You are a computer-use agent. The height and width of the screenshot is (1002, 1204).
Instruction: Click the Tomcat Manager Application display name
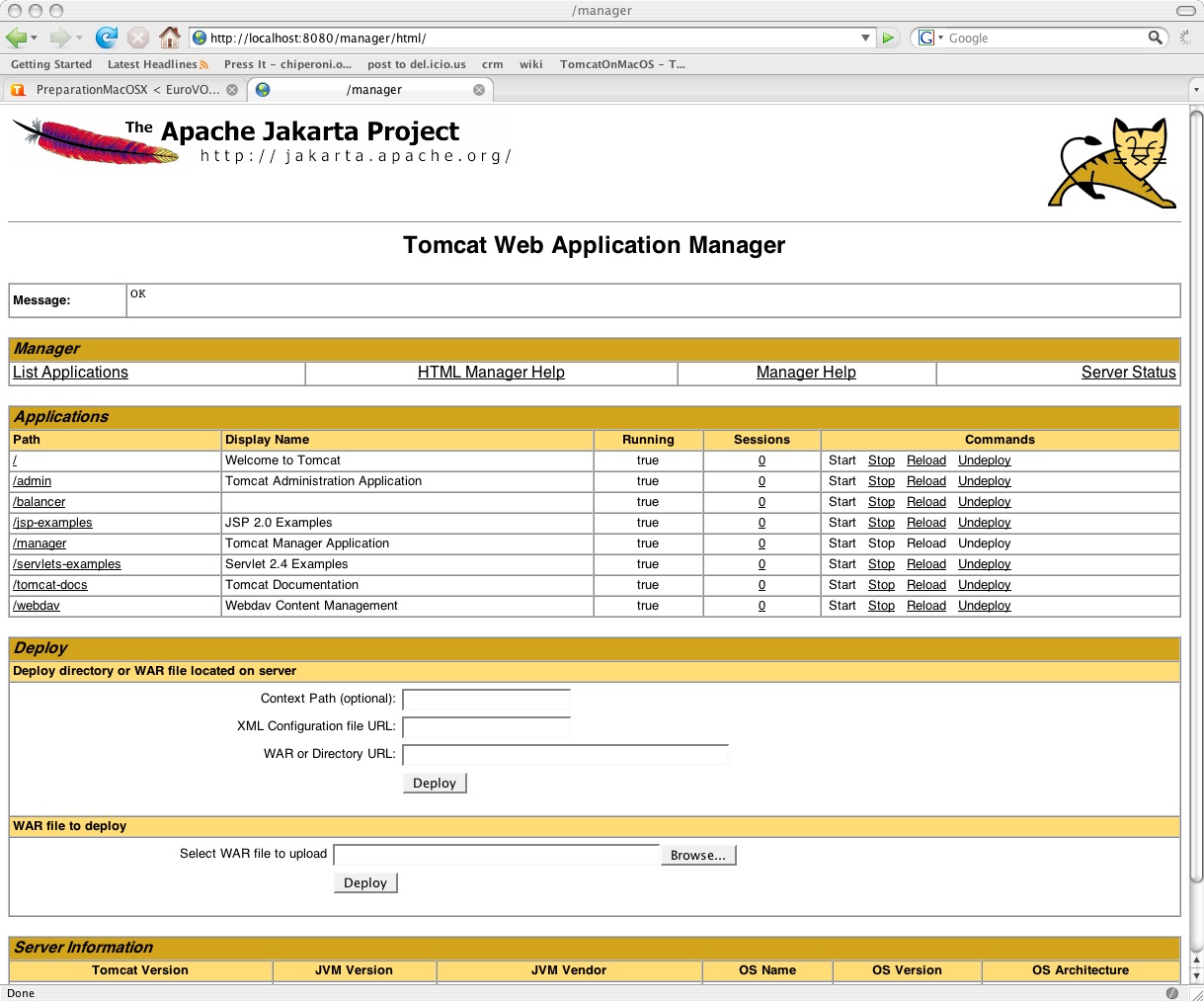(307, 543)
